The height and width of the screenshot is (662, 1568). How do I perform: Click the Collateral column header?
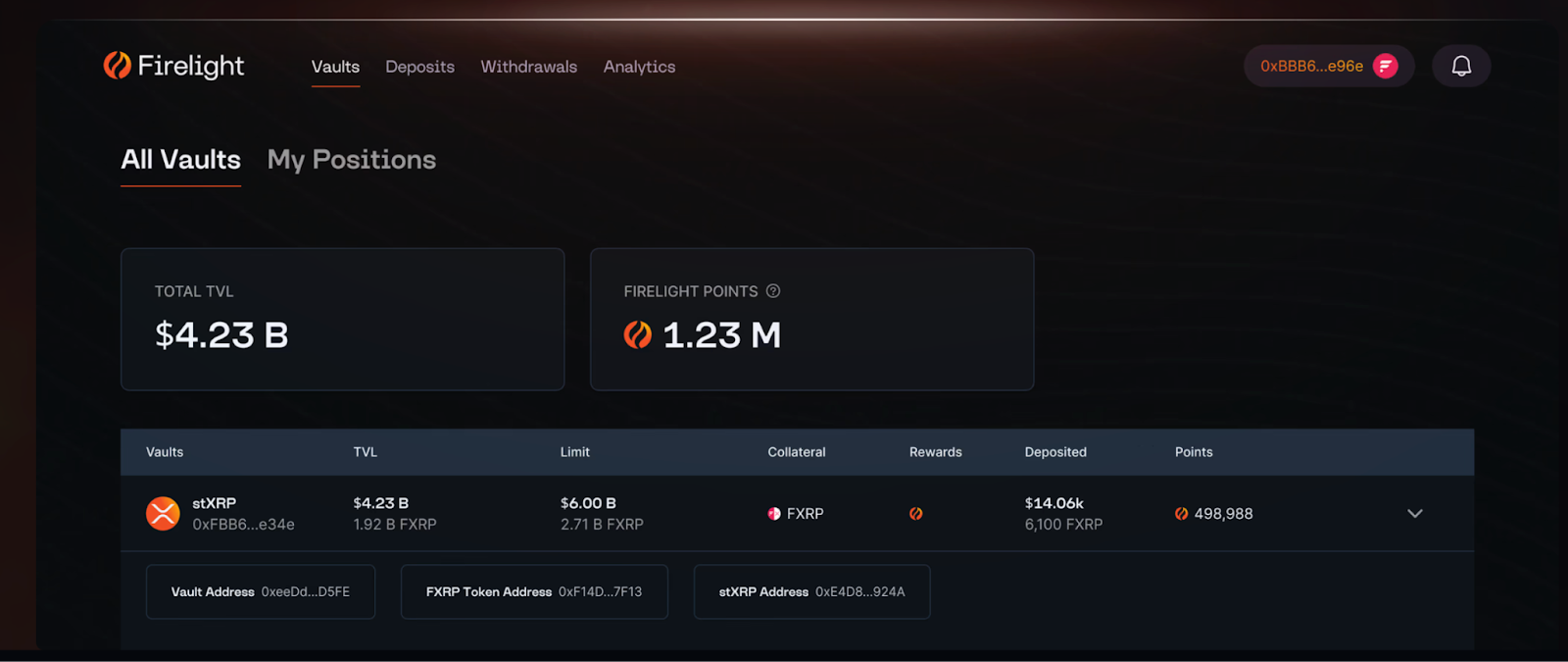pos(797,452)
